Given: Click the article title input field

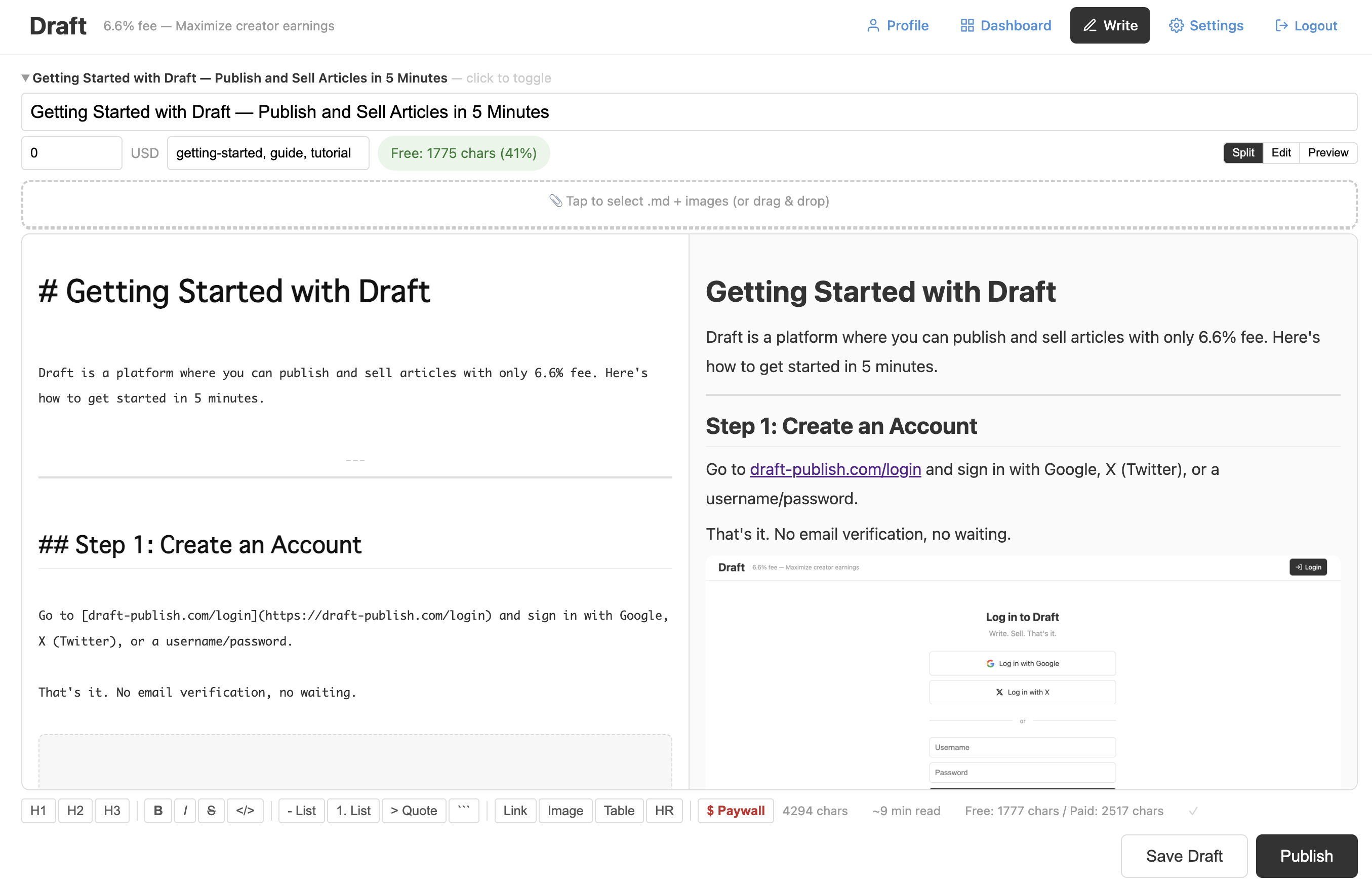Looking at the screenshot, I should [690, 112].
